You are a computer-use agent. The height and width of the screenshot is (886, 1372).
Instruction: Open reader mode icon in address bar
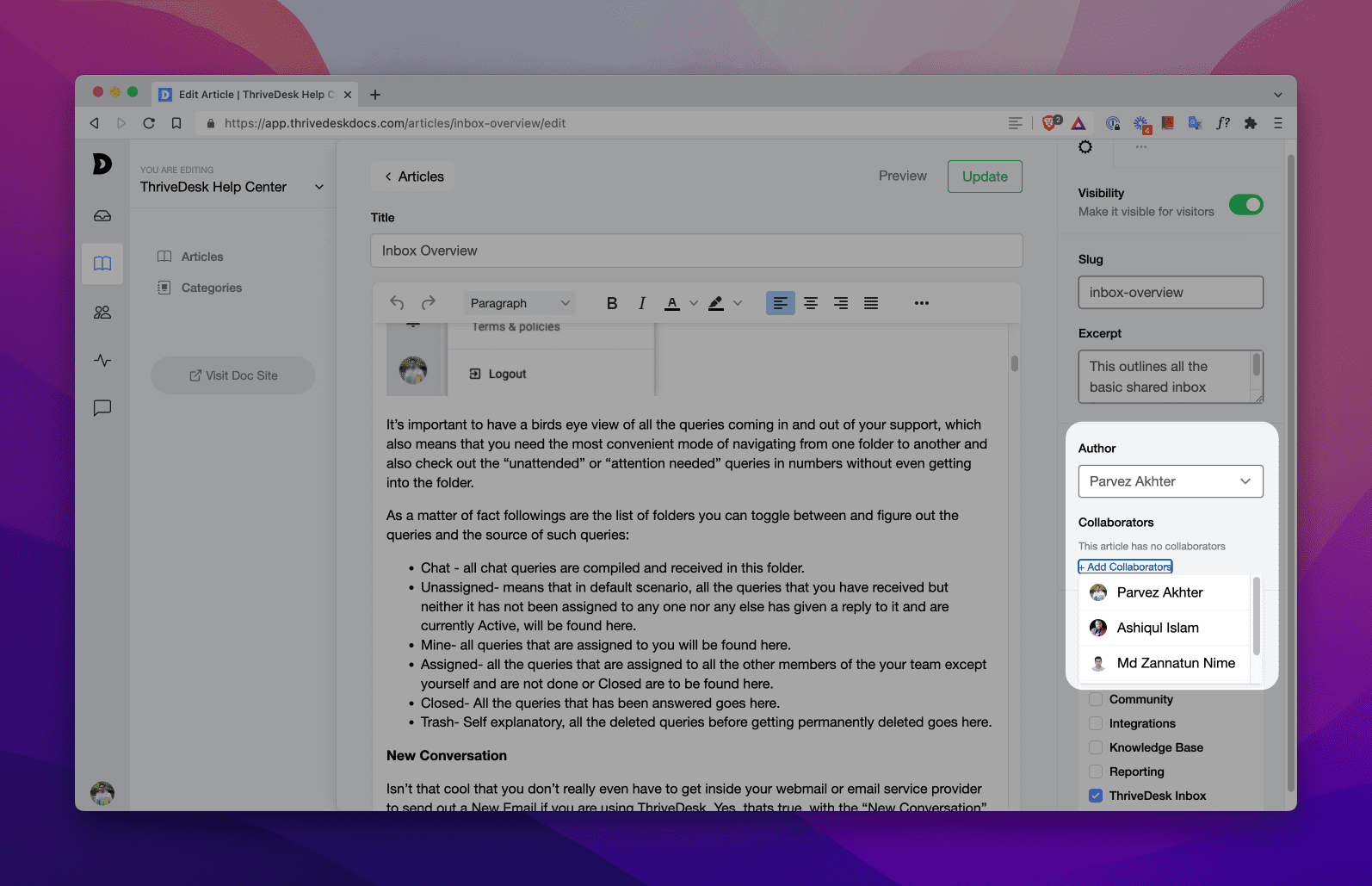1016,123
